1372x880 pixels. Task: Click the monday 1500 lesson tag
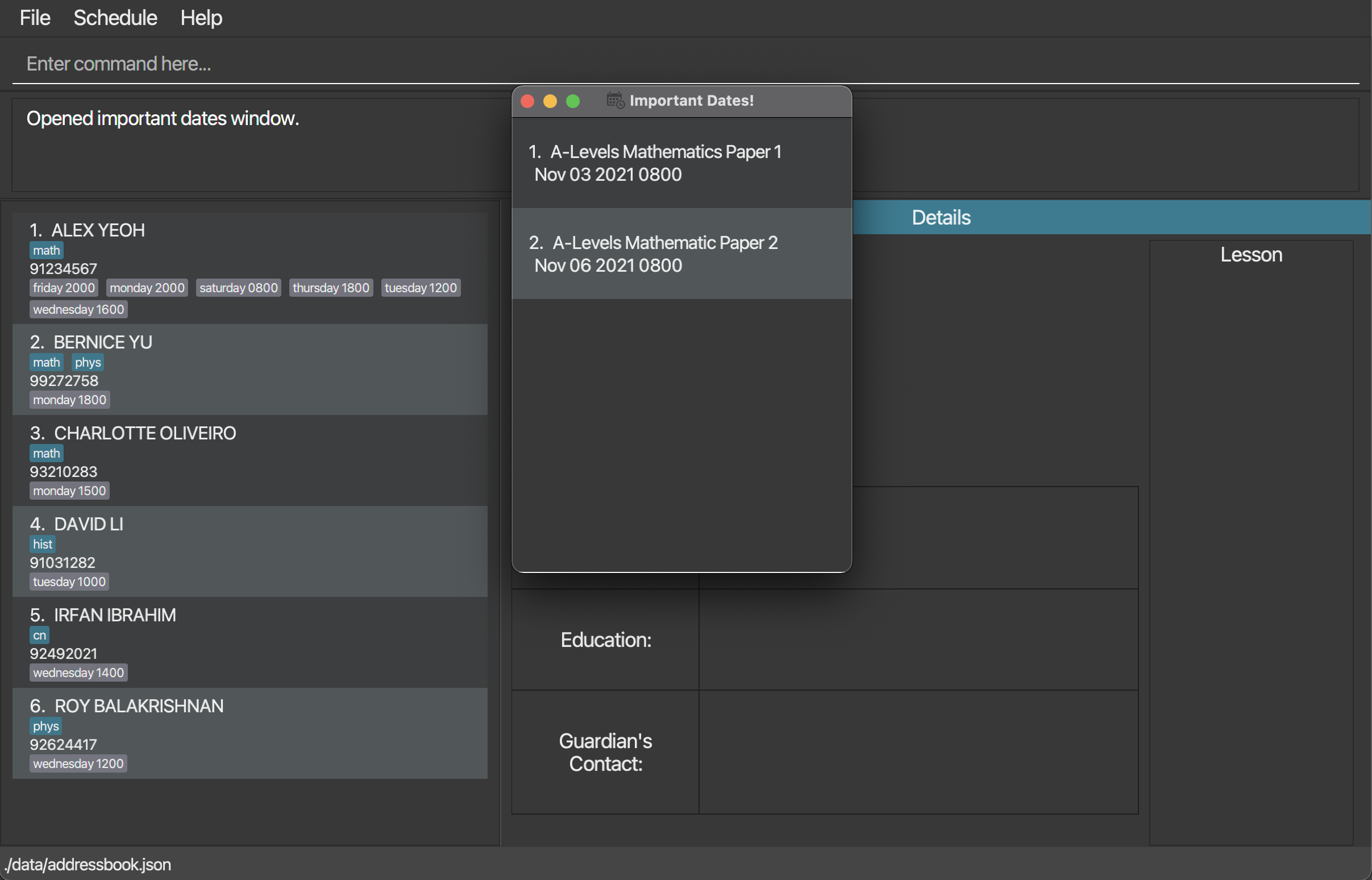pyautogui.click(x=70, y=490)
